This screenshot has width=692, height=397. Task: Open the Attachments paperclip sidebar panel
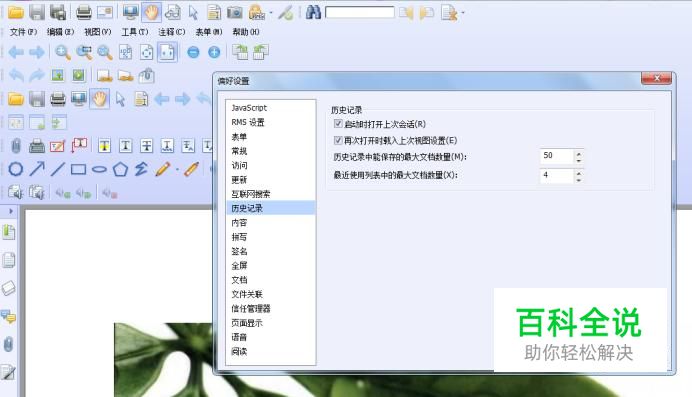click(x=8, y=344)
